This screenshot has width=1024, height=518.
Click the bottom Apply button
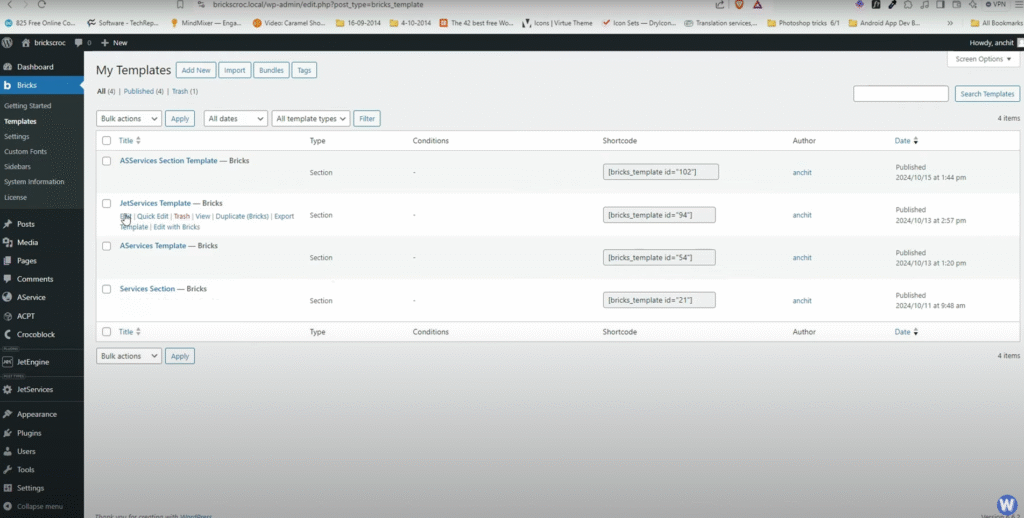click(x=180, y=356)
